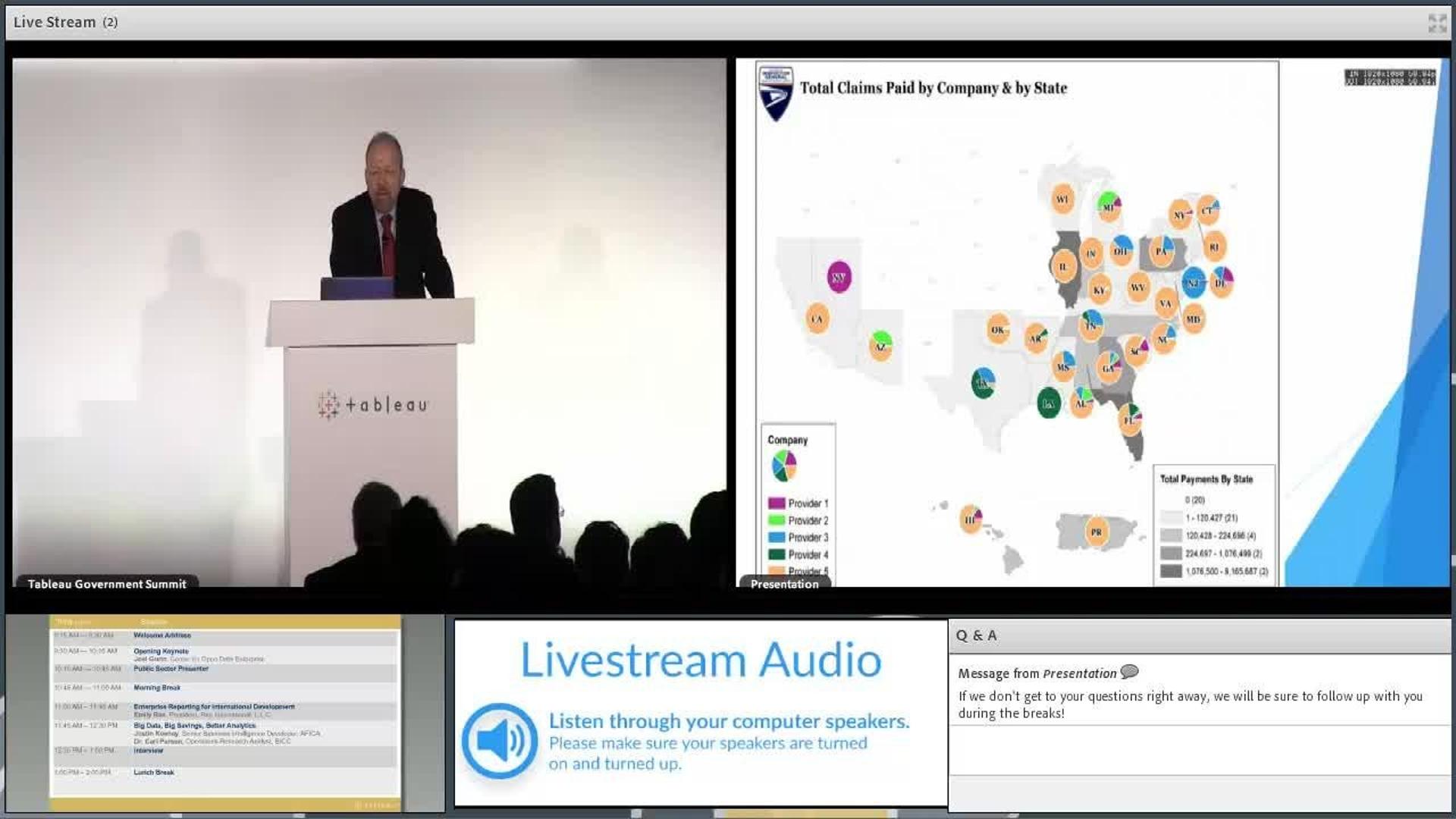Select the PR pie chart on Puerto Rico

click(x=1096, y=532)
